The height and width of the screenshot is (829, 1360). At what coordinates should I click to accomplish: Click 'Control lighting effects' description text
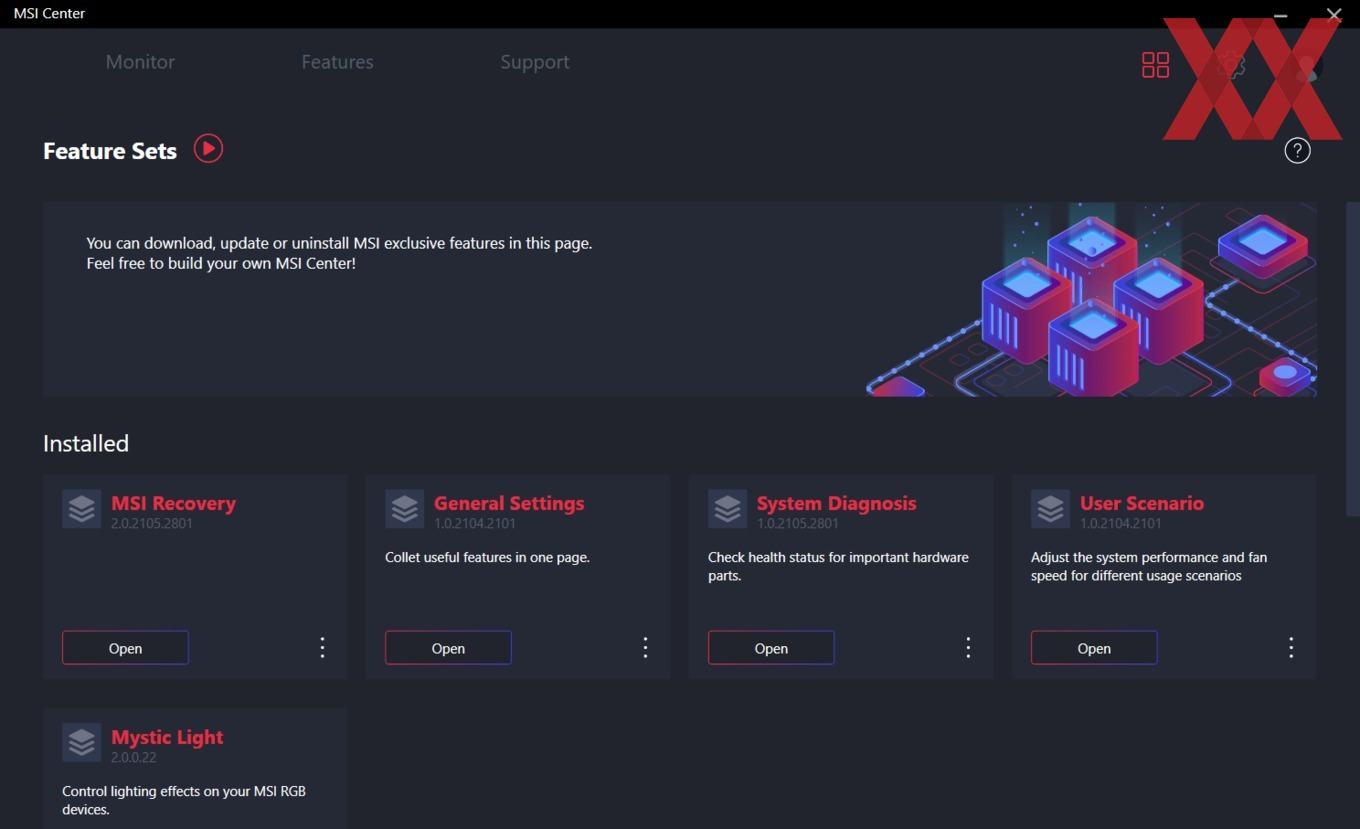[184, 800]
